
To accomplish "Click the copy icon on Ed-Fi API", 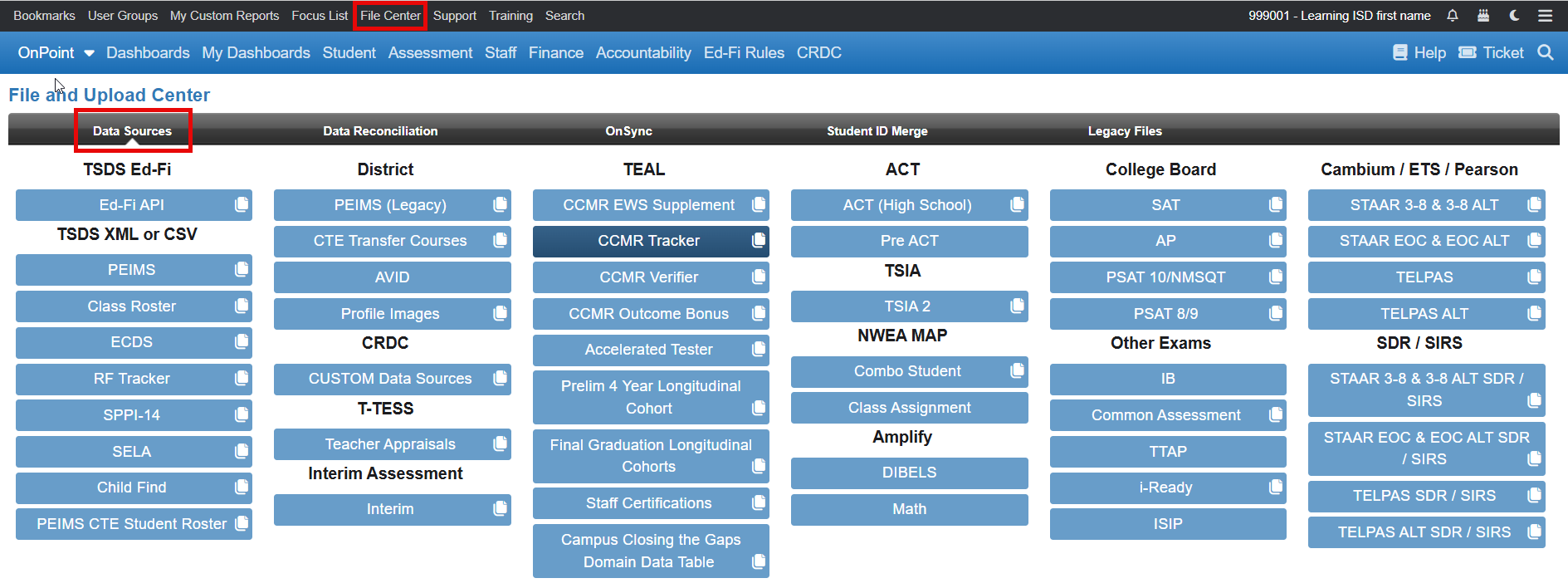I will (x=242, y=204).
